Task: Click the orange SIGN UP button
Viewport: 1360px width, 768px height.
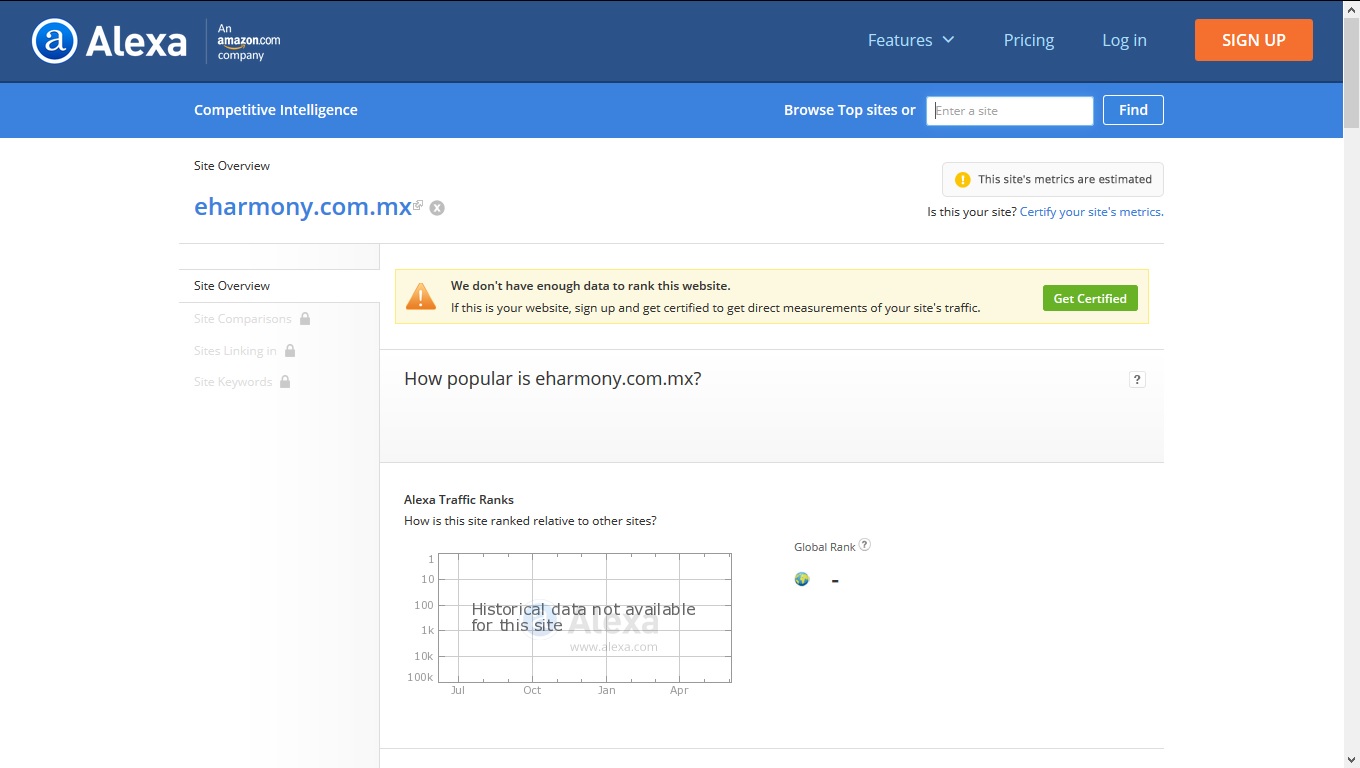Action: click(x=1254, y=40)
